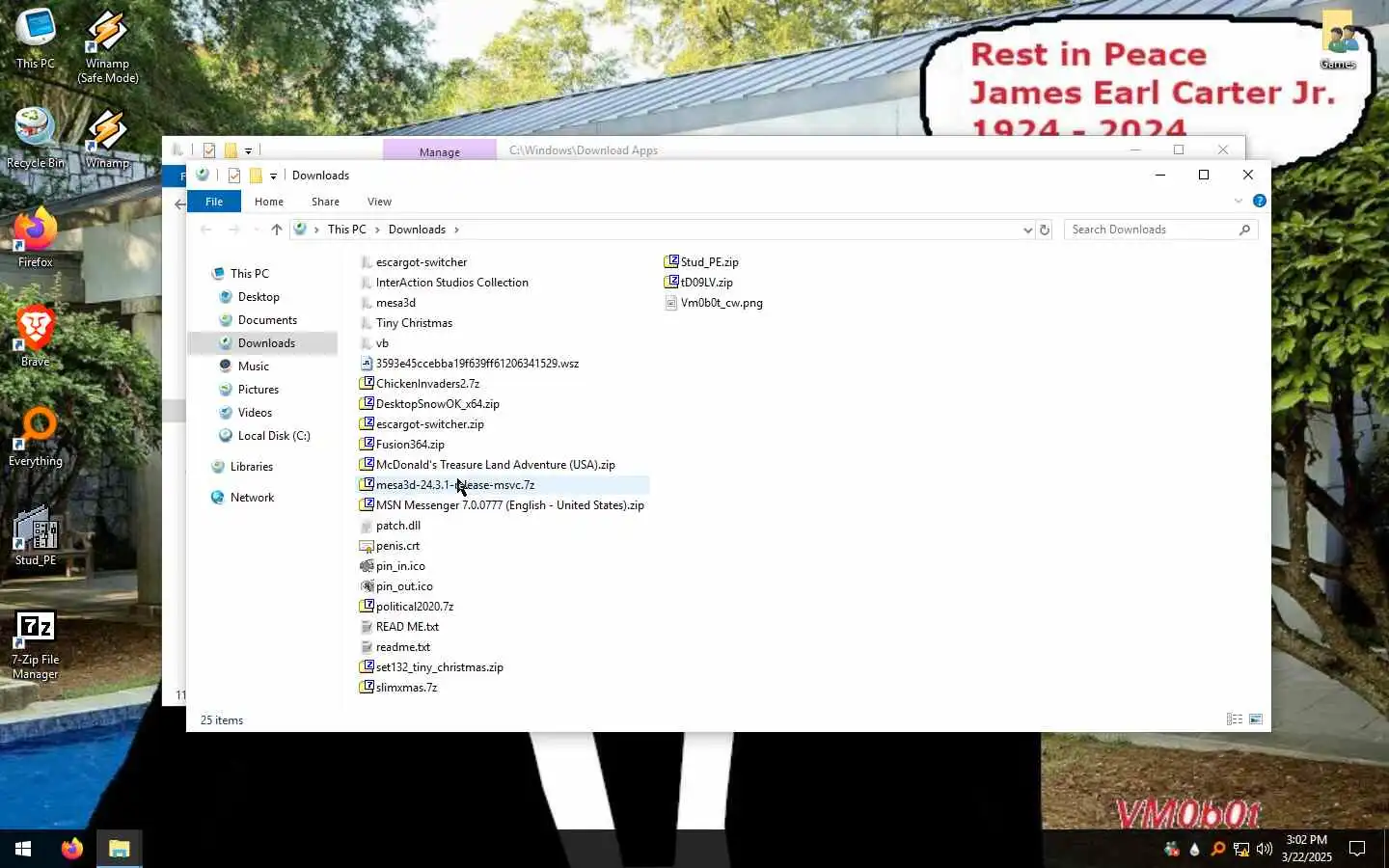Expand This PC breadcrumb chevron
The height and width of the screenshot is (868, 1389).
click(377, 230)
